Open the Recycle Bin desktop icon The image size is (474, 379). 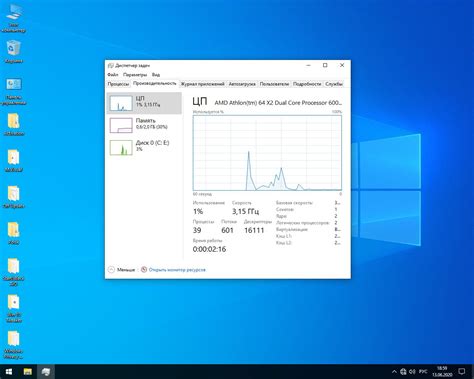click(x=14, y=52)
